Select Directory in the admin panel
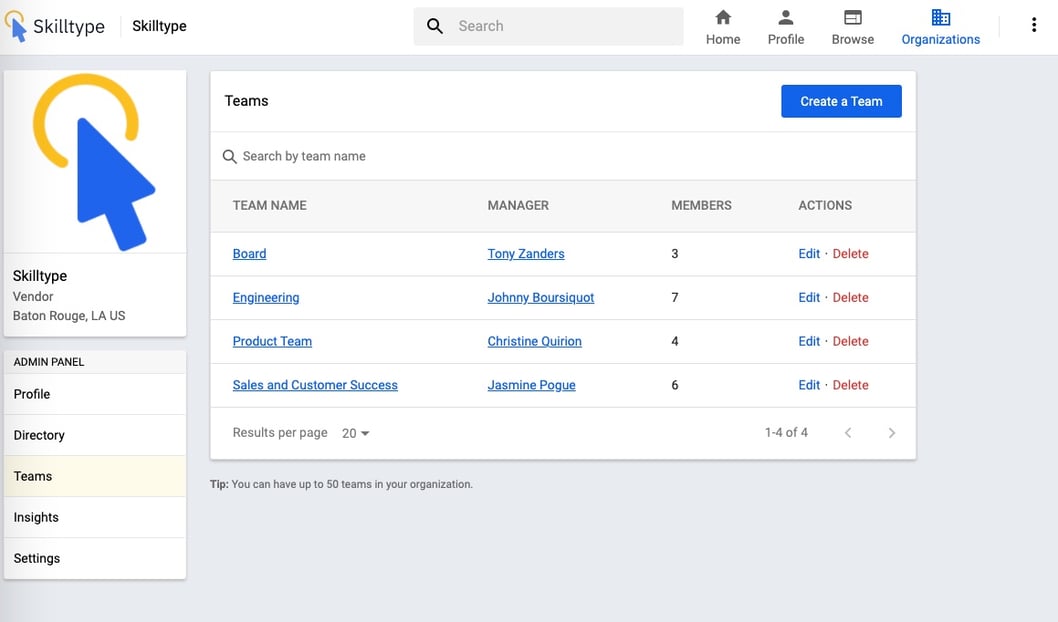The height and width of the screenshot is (622, 1058). pyautogui.click(x=39, y=435)
